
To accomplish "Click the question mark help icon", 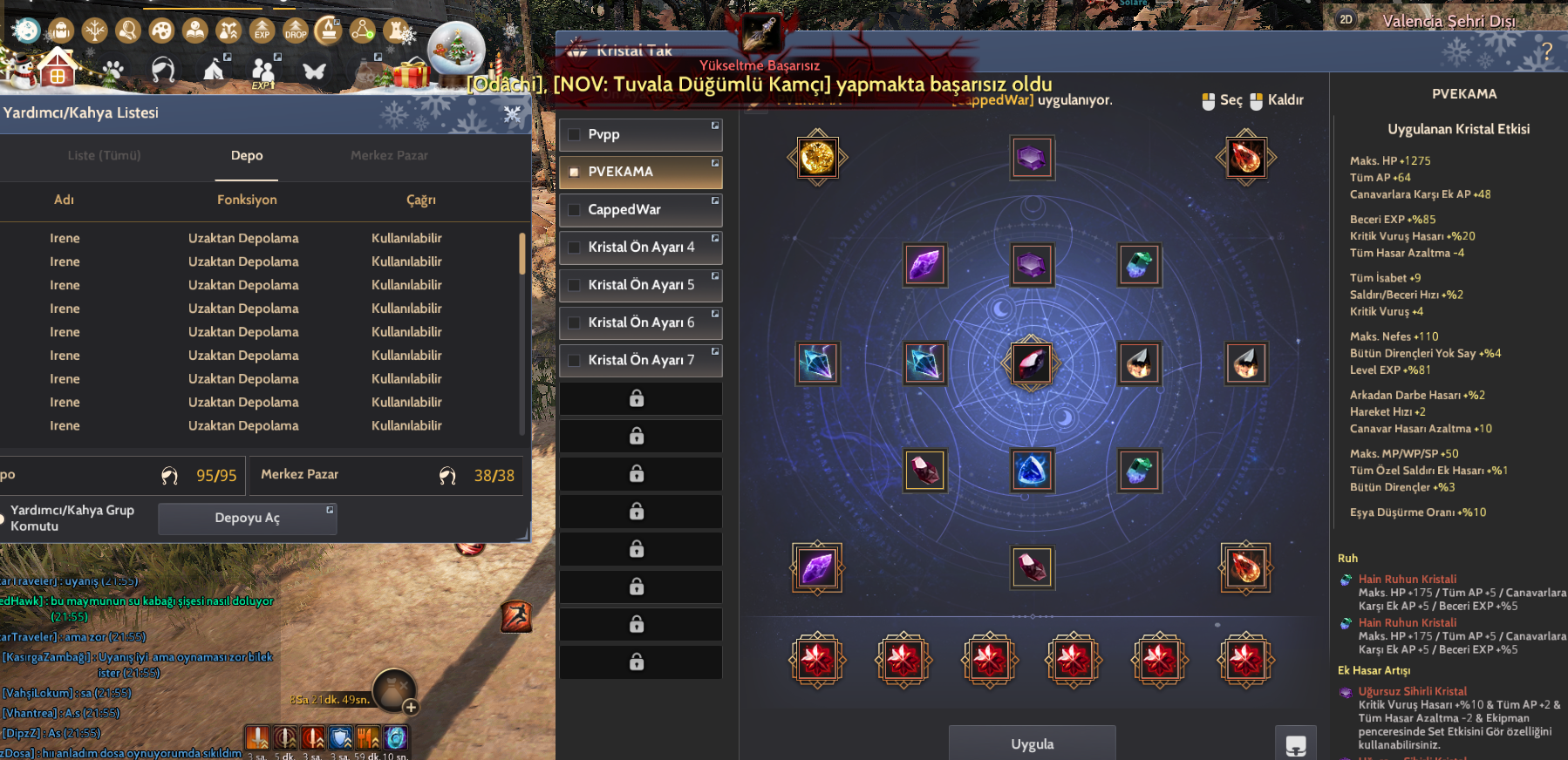I will [1546, 52].
